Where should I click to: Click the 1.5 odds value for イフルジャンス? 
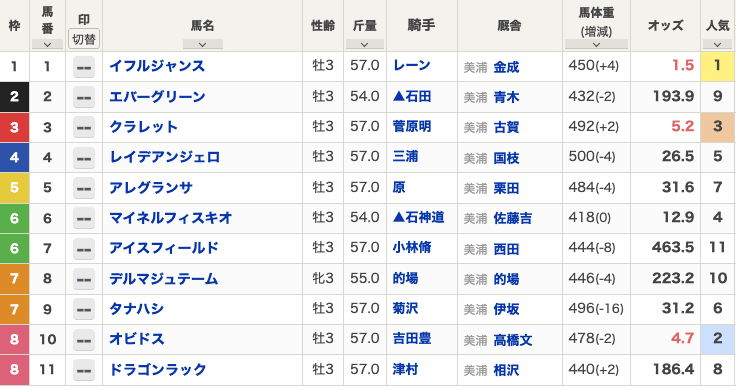point(683,65)
